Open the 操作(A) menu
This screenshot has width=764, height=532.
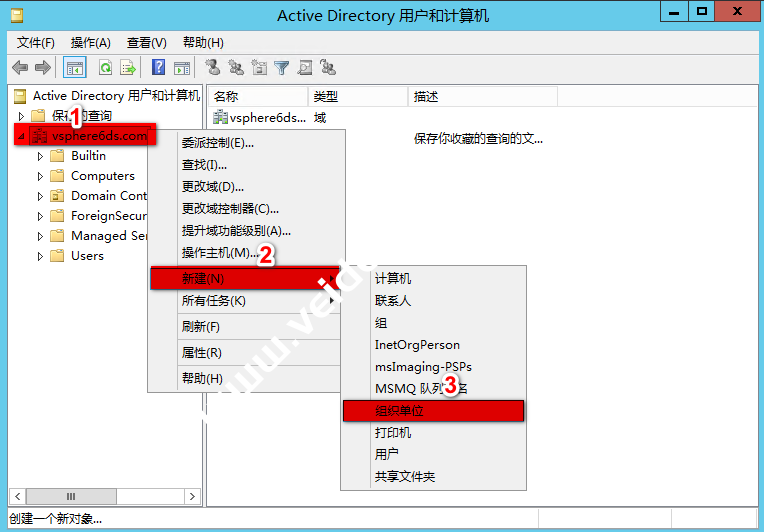(91, 43)
